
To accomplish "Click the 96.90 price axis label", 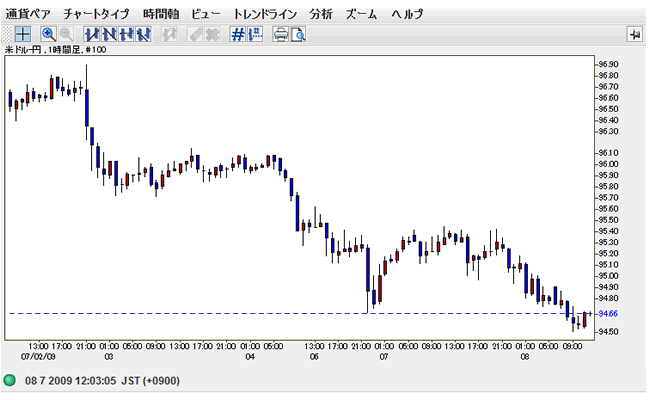I will click(x=608, y=64).
